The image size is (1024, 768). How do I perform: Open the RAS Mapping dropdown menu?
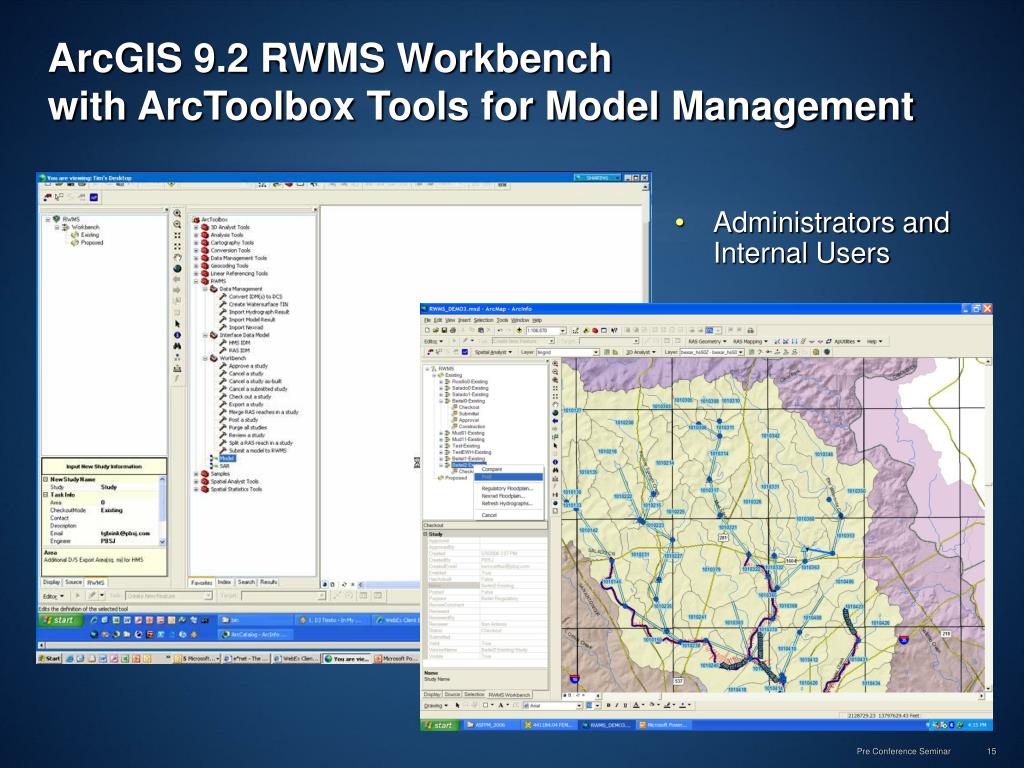(x=750, y=341)
